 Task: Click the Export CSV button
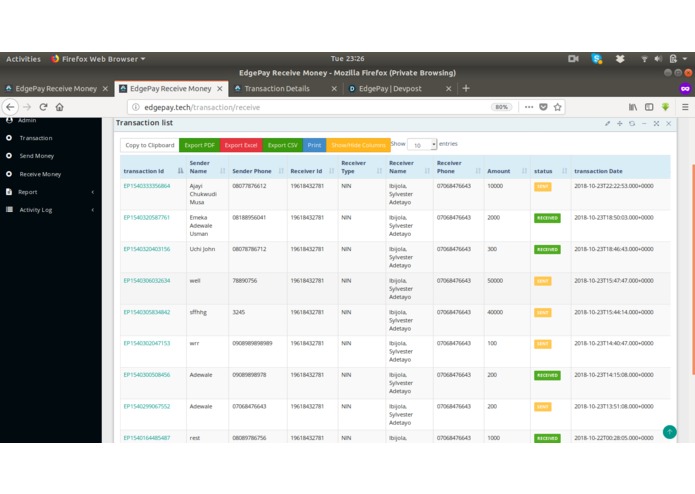click(x=282, y=145)
